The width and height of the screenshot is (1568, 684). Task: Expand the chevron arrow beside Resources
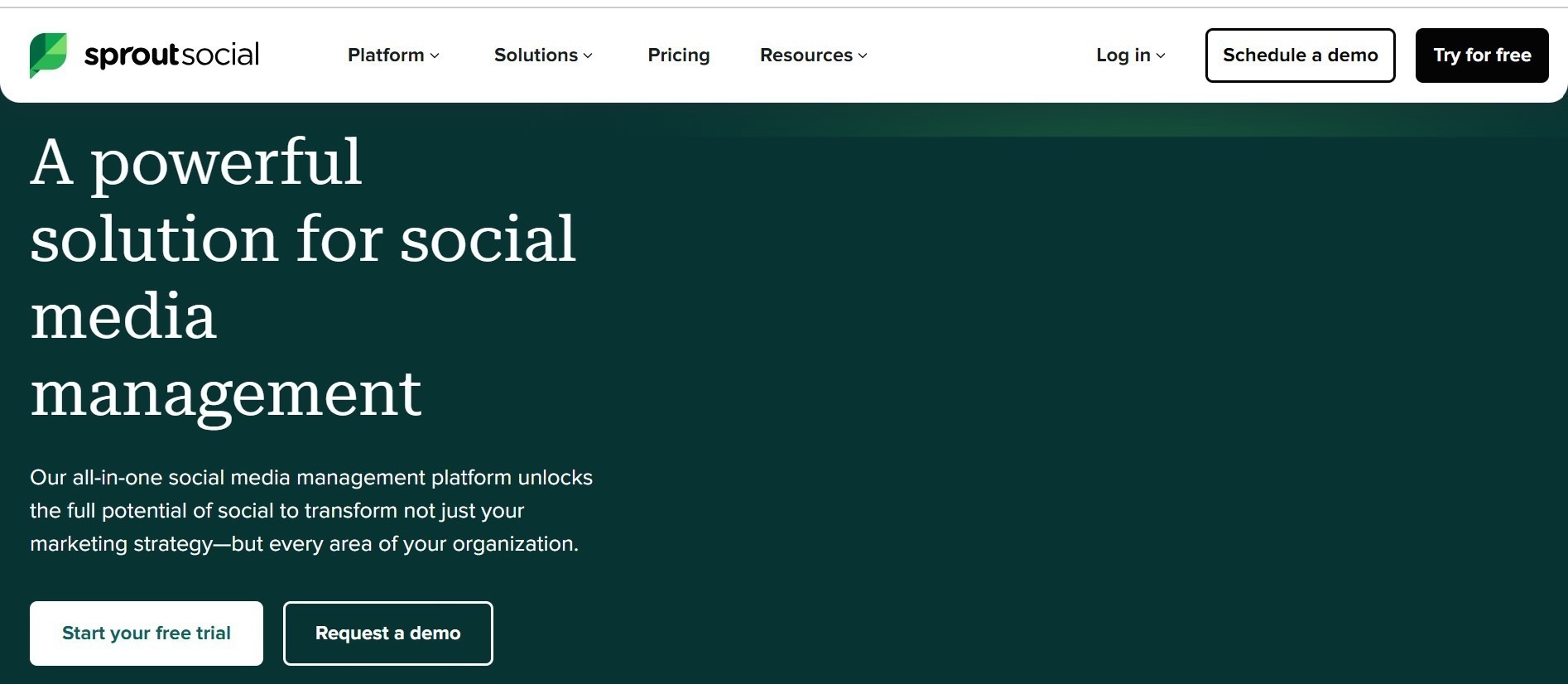click(863, 55)
